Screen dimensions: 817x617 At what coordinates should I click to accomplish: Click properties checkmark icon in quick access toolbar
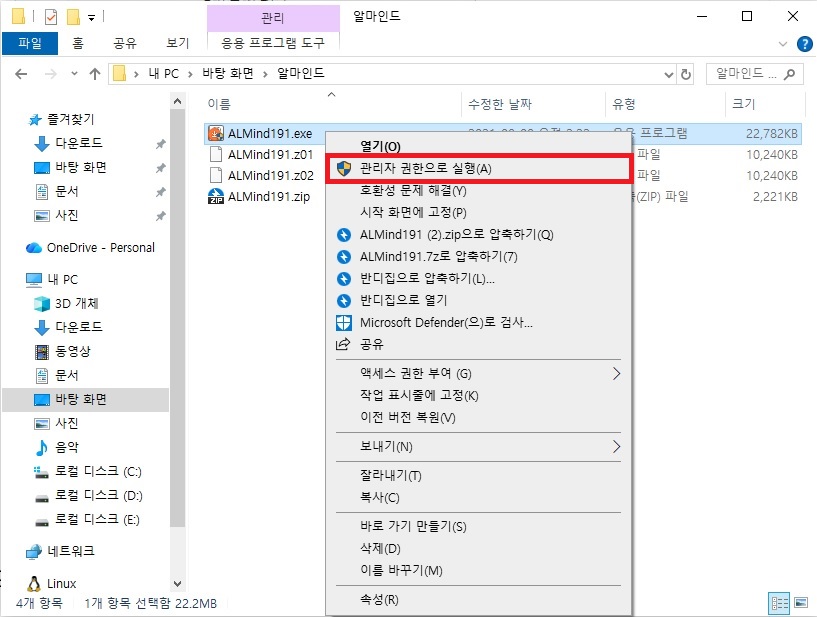point(51,17)
